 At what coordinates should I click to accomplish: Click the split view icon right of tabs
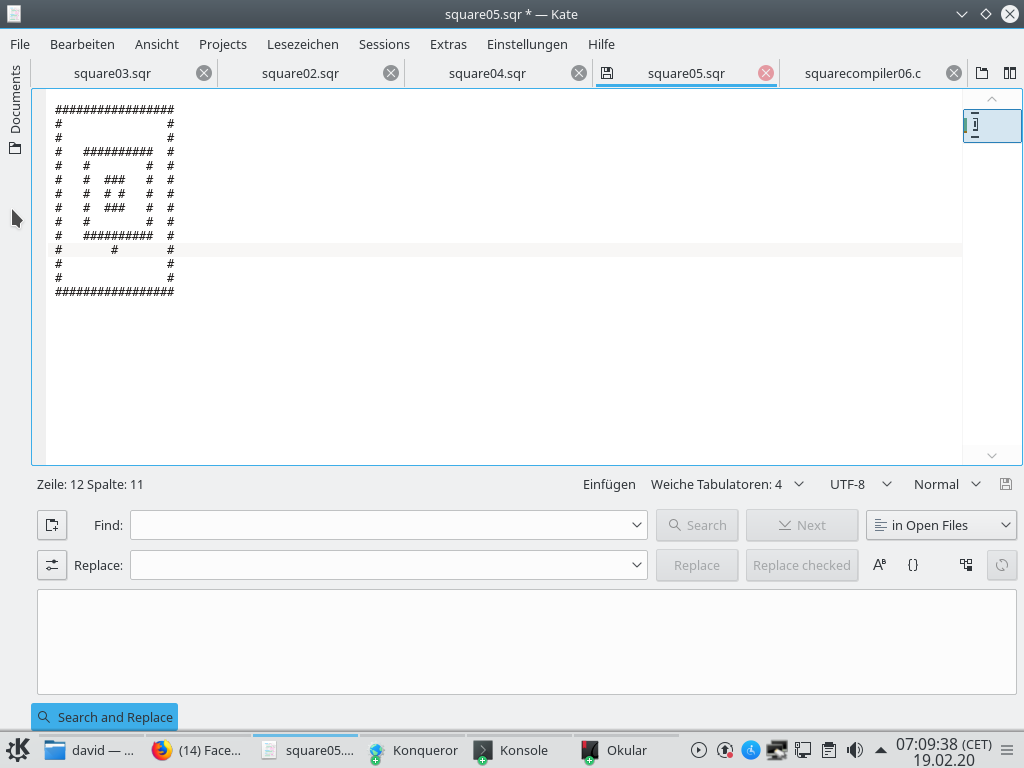[x=1010, y=73]
